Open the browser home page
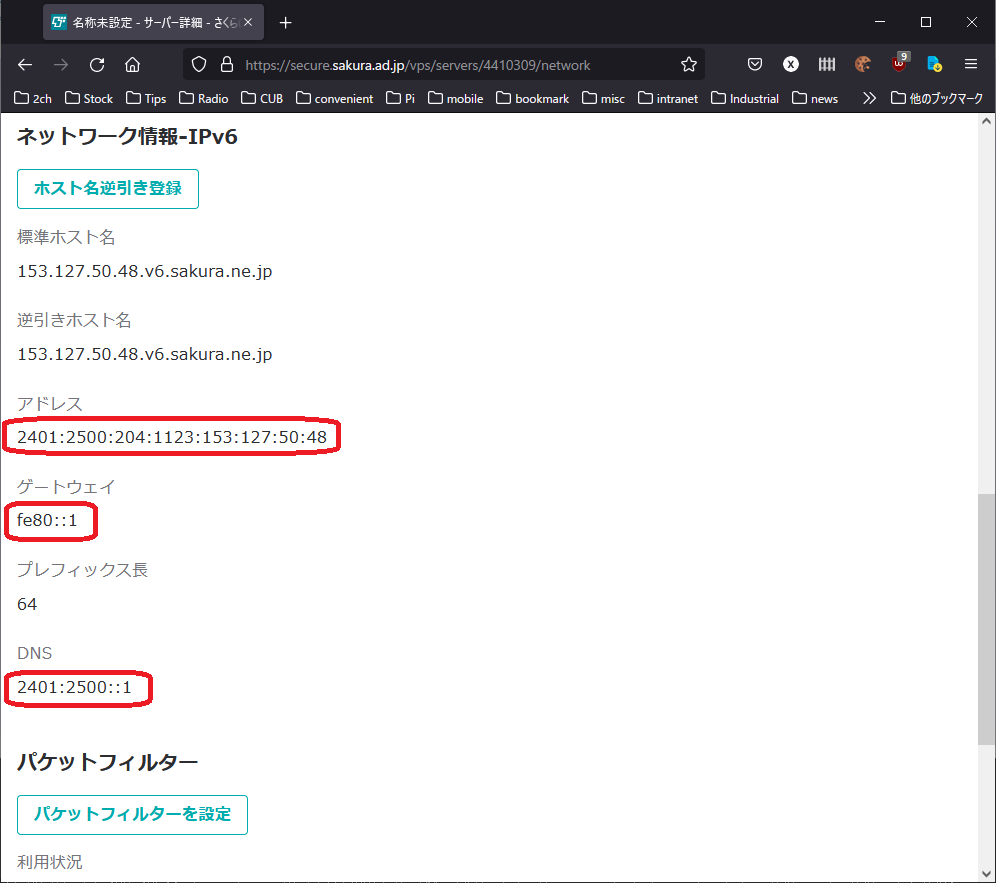 point(132,64)
